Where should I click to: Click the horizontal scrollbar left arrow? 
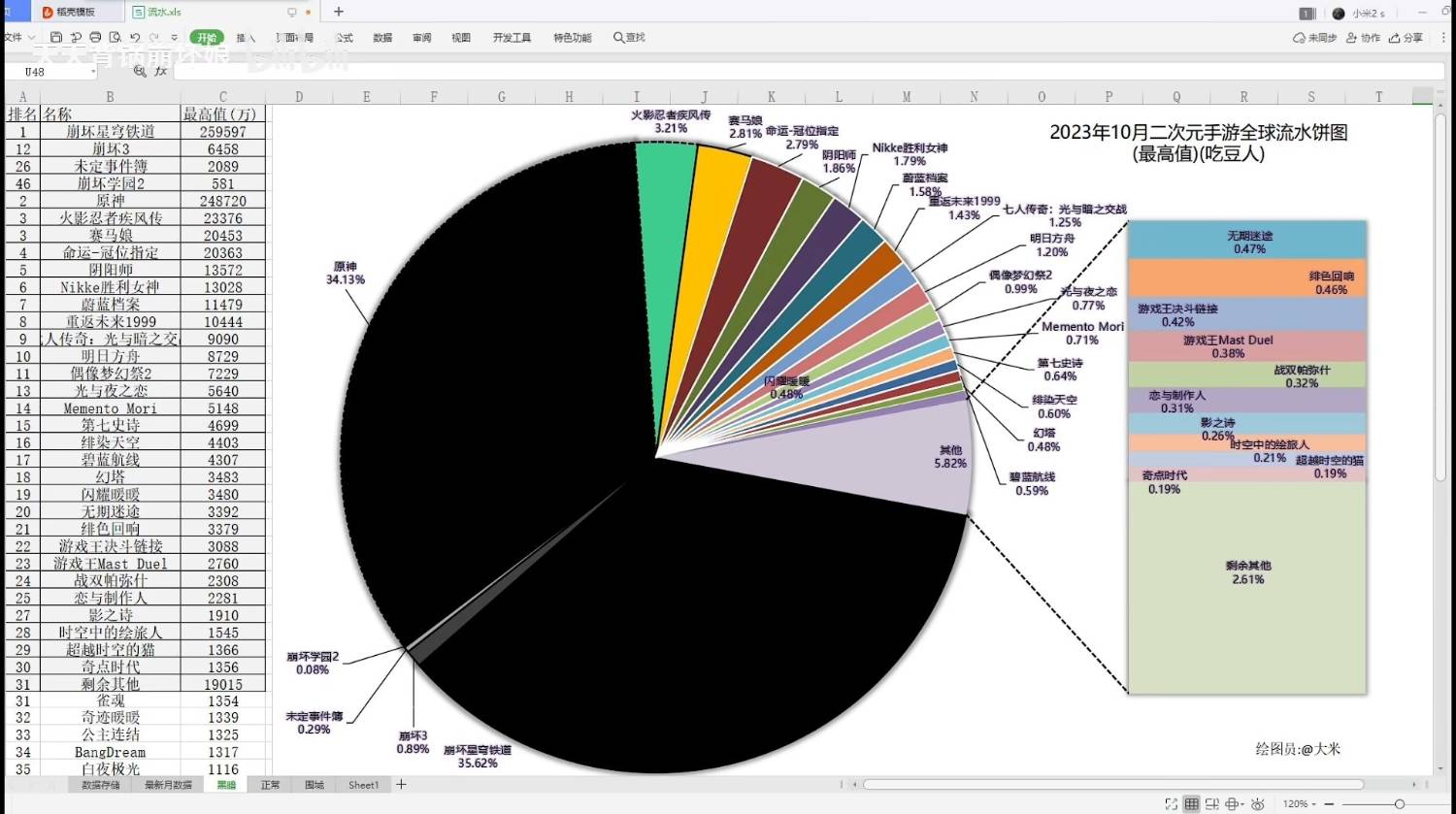click(x=854, y=784)
